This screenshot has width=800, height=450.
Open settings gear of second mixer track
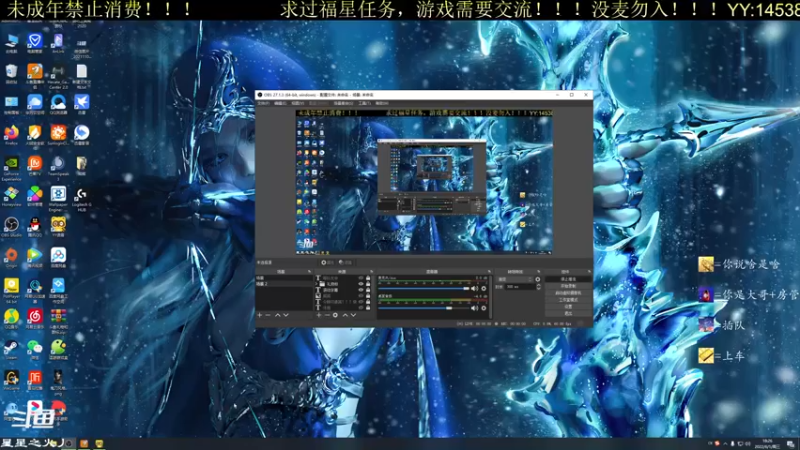[x=484, y=308]
